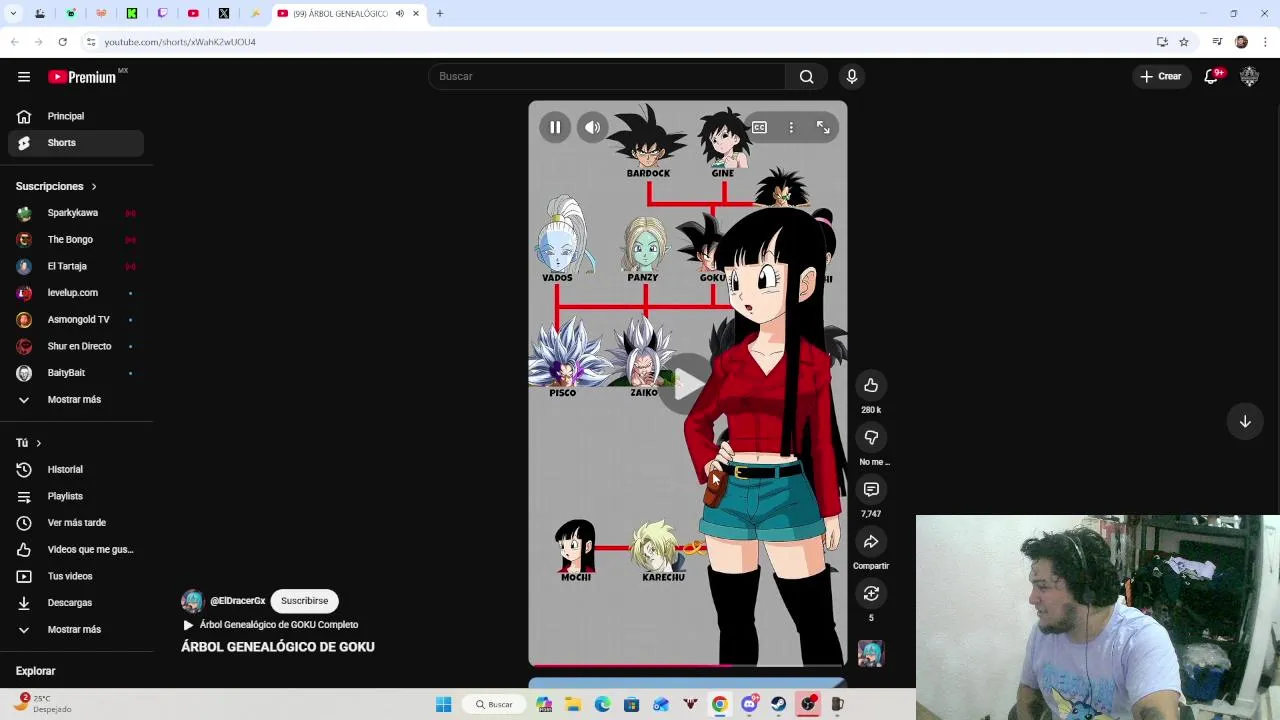Open a new browser tab
The height and width of the screenshot is (720, 1280).
coord(440,13)
